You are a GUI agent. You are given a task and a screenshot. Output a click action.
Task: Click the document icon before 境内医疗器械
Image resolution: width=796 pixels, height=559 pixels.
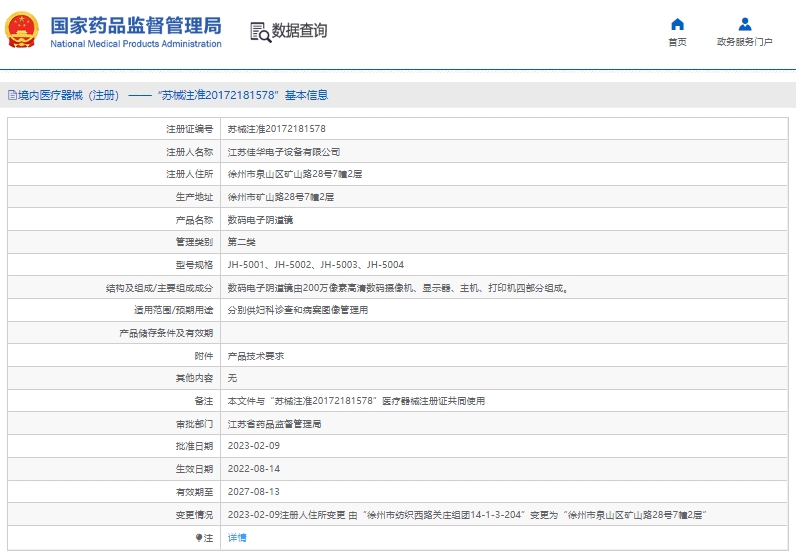pos(12,95)
